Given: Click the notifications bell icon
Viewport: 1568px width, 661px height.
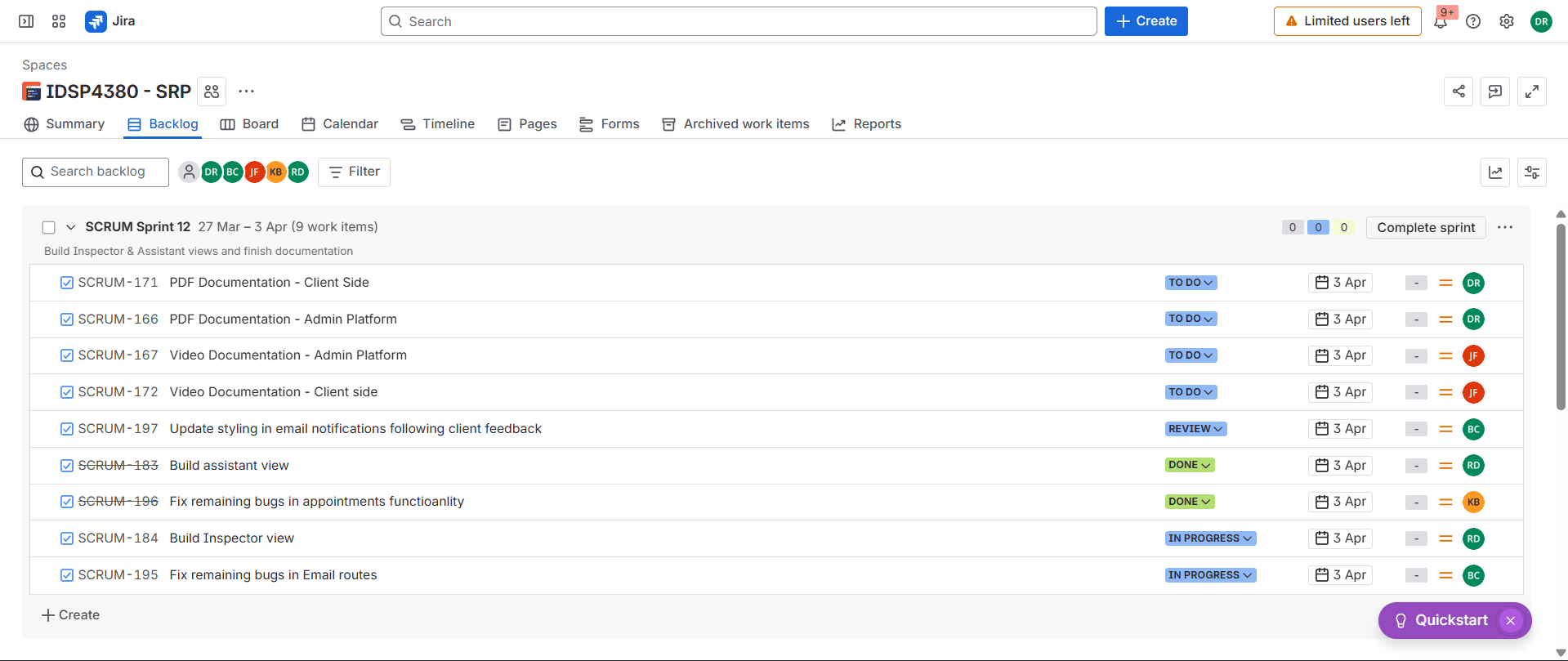Looking at the screenshot, I should click(1441, 22).
